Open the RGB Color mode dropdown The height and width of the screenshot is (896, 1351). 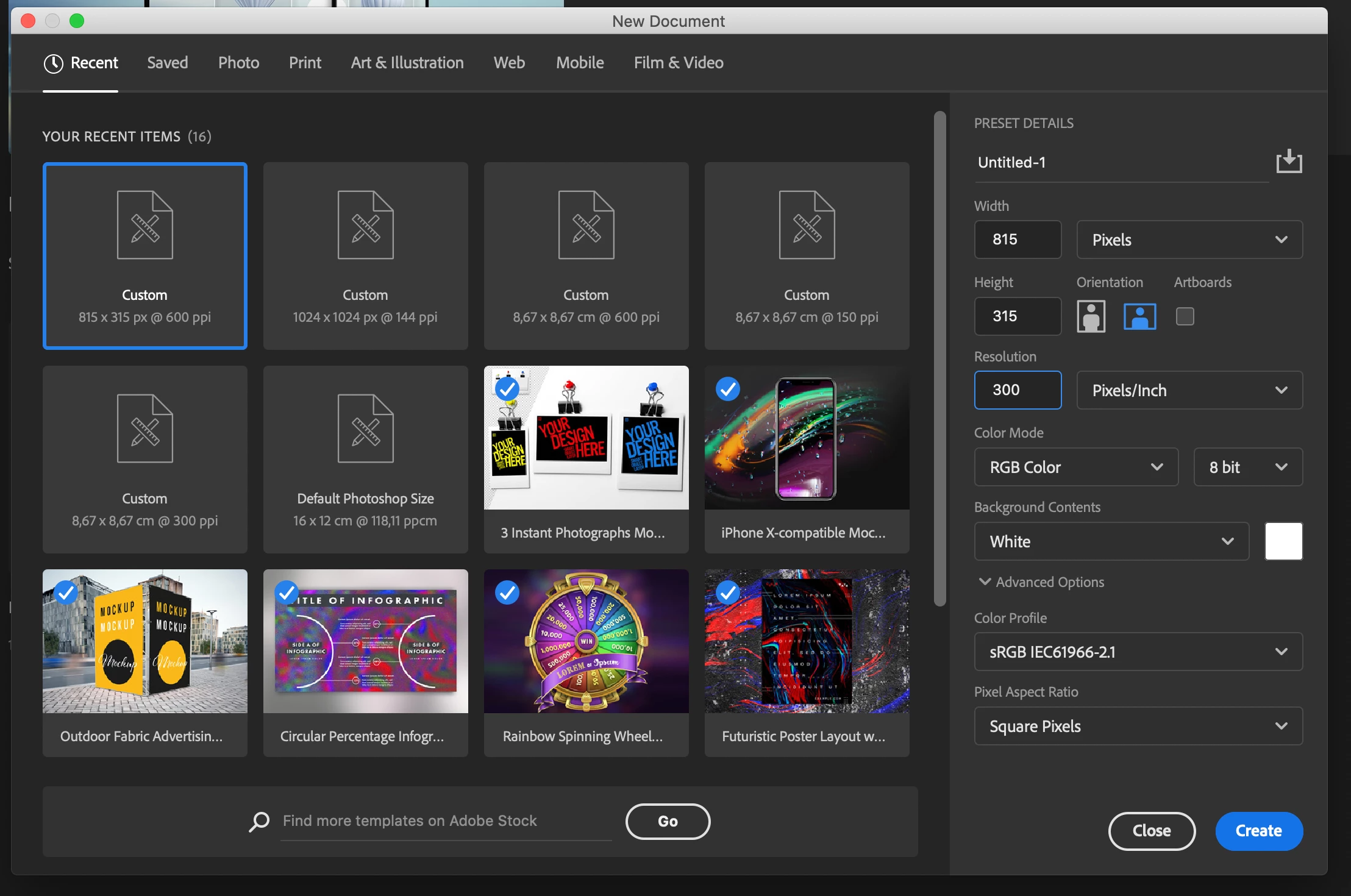pos(1075,467)
